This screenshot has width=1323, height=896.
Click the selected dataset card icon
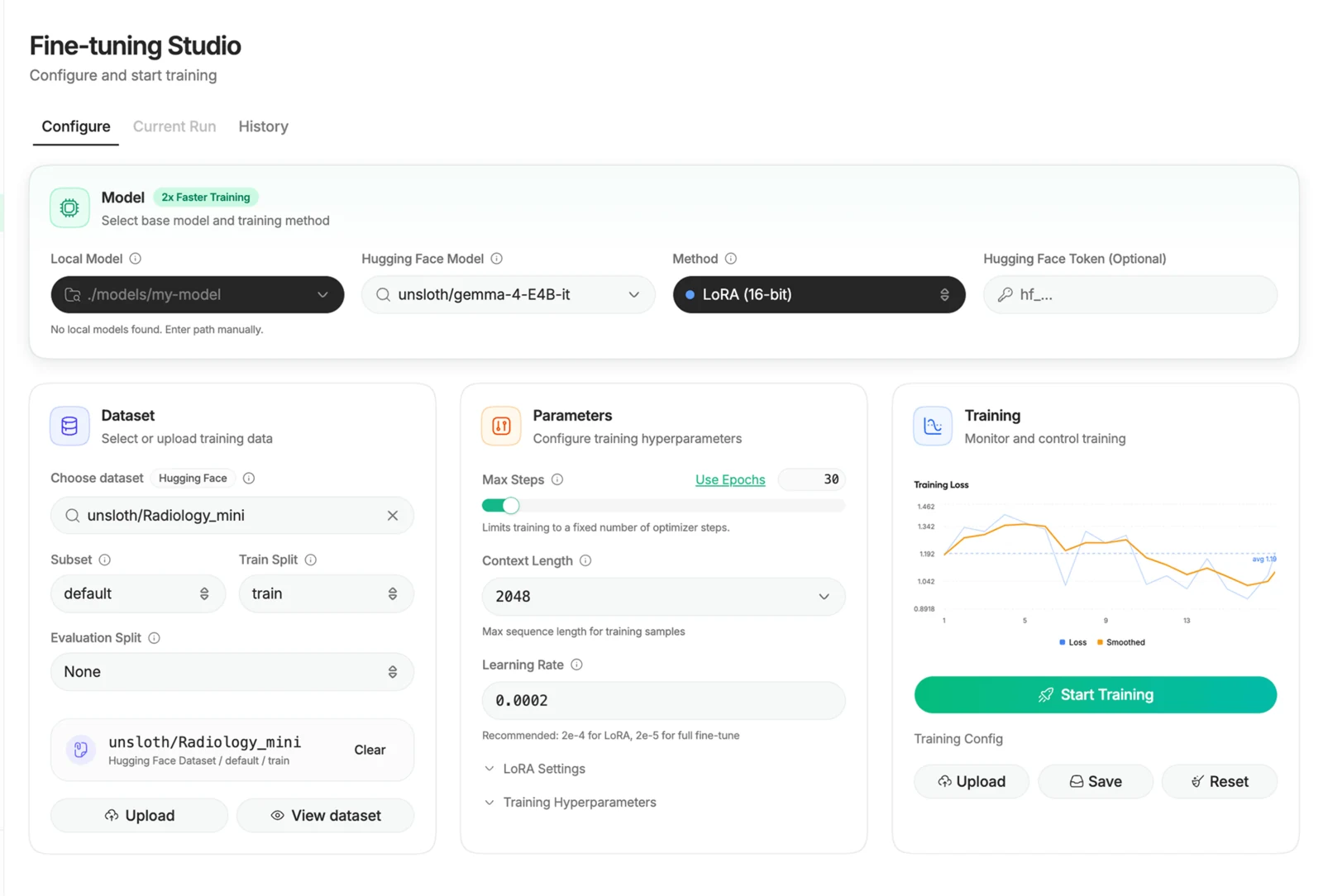(x=81, y=750)
